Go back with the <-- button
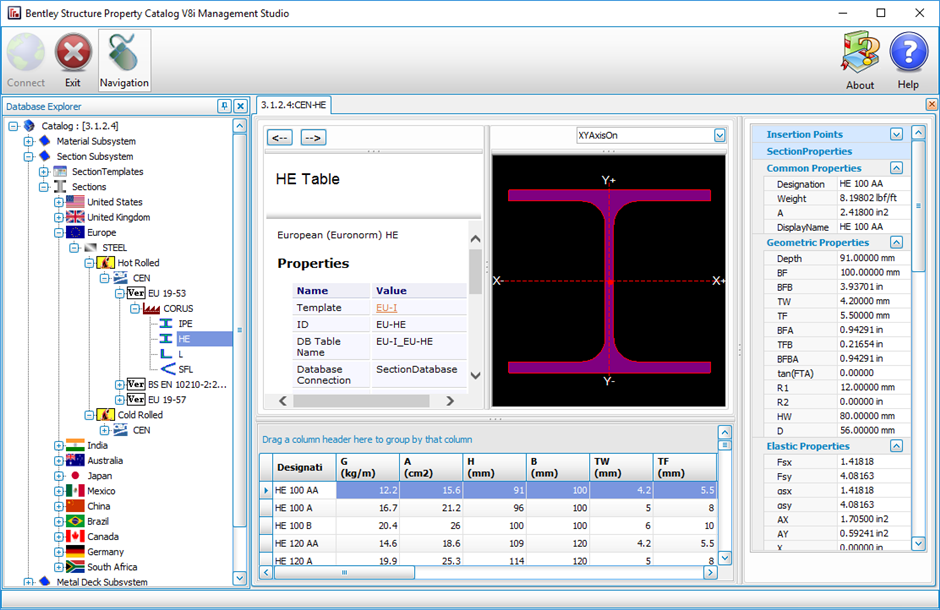Image resolution: width=940 pixels, height=610 pixels. tap(280, 137)
